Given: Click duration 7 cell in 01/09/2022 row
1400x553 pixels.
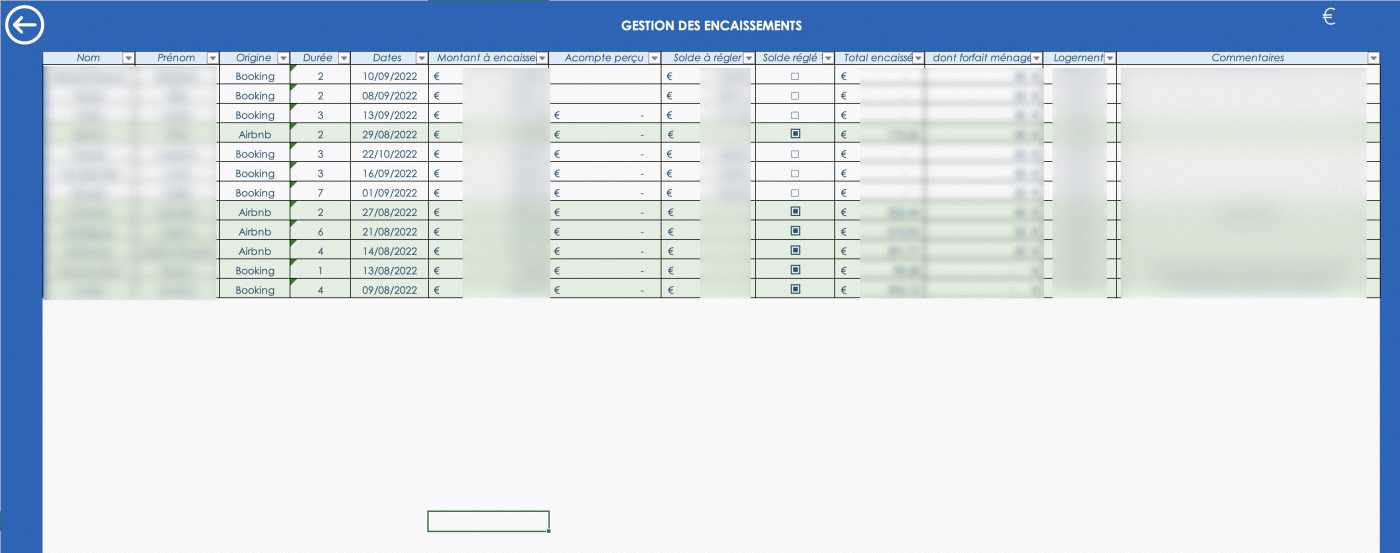Looking at the screenshot, I should coord(320,193).
